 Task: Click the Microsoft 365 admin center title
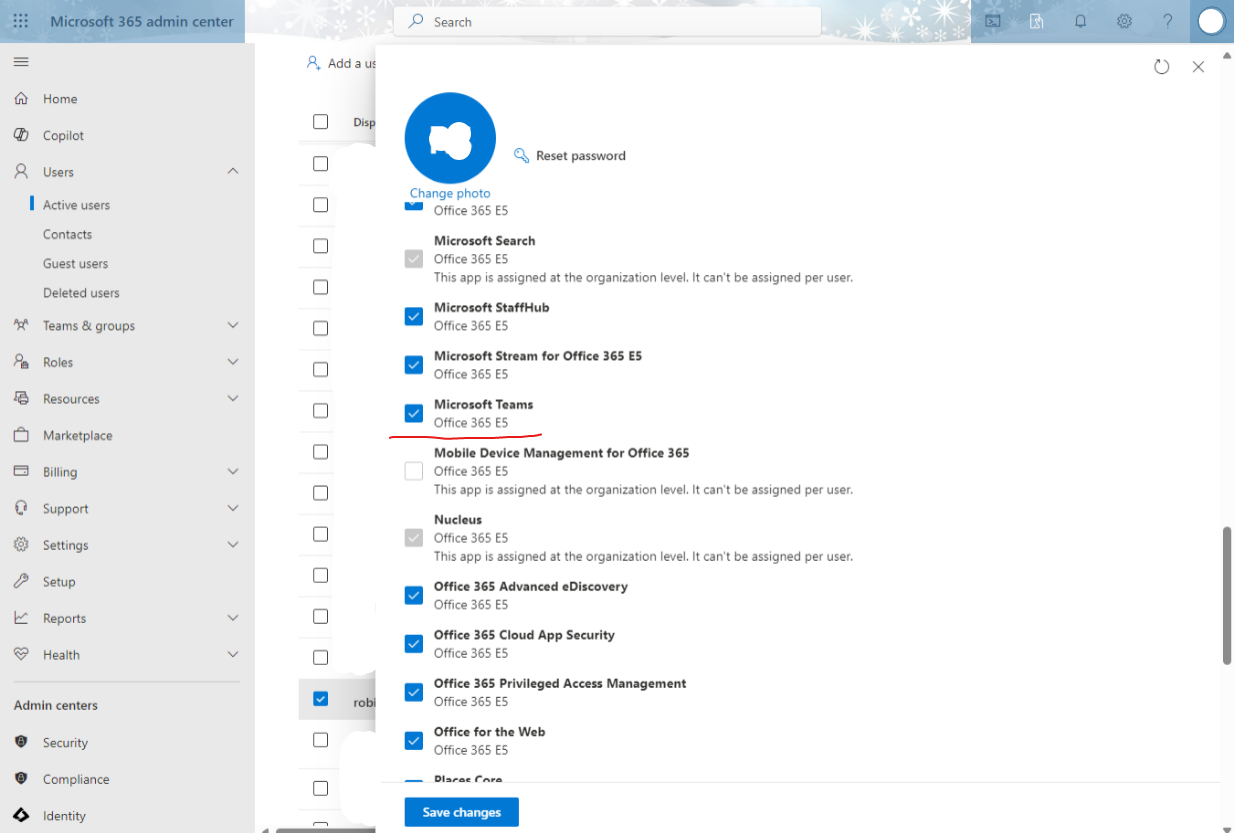(142, 21)
